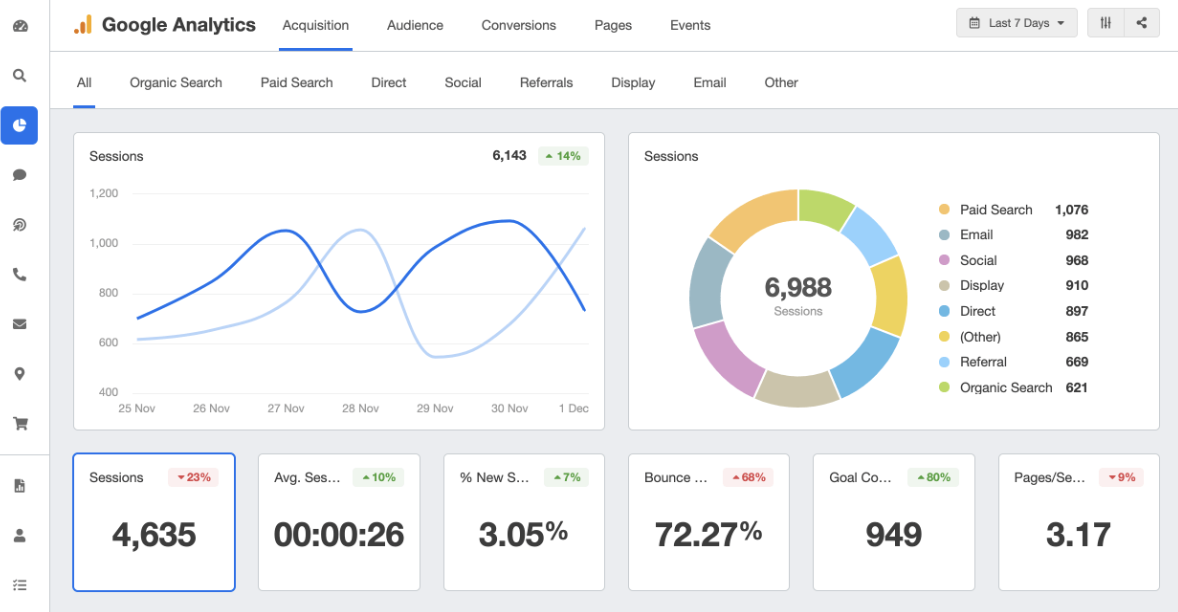The width and height of the screenshot is (1178, 612).
Task: Click the user profile sidebar icon
Action: pyautogui.click(x=20, y=535)
